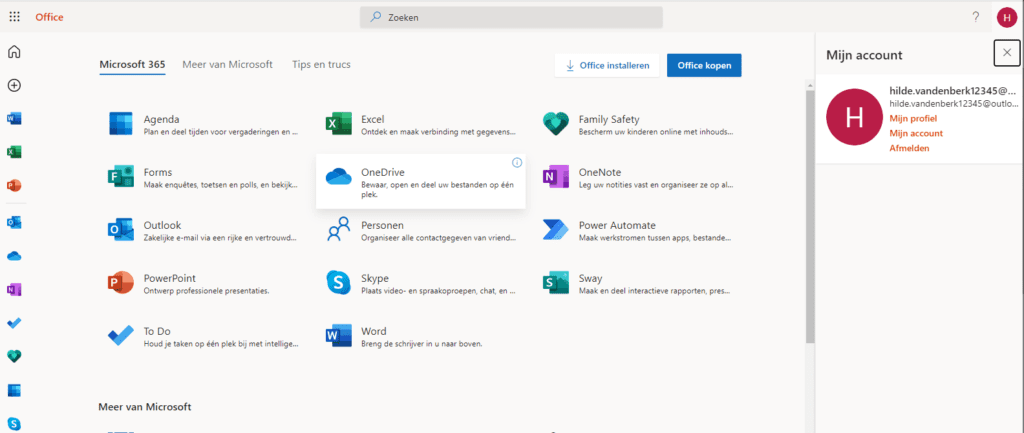
Task: Click the hilde.vandenberk12345 account name
Action: [953, 91]
